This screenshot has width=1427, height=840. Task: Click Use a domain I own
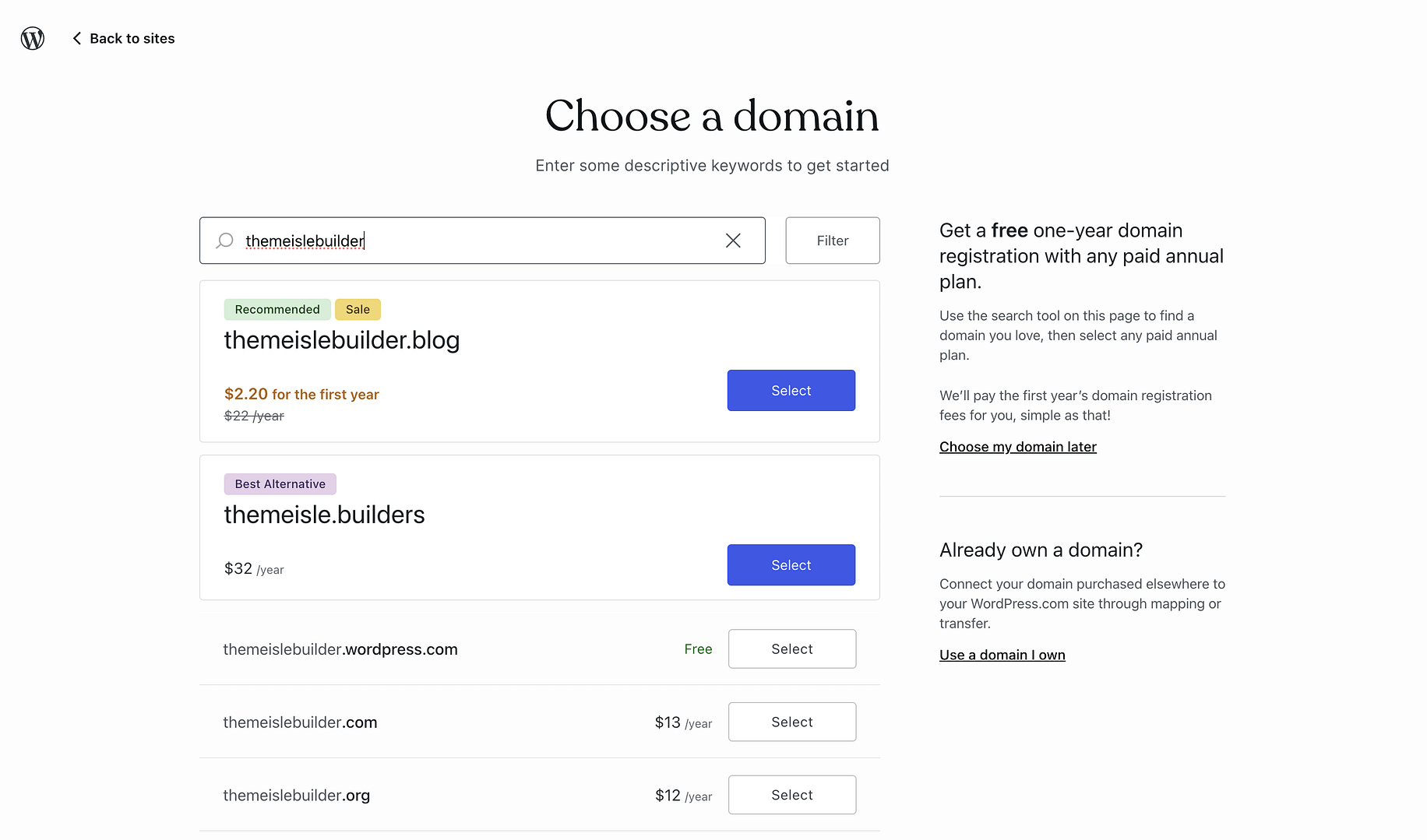pos(1002,655)
